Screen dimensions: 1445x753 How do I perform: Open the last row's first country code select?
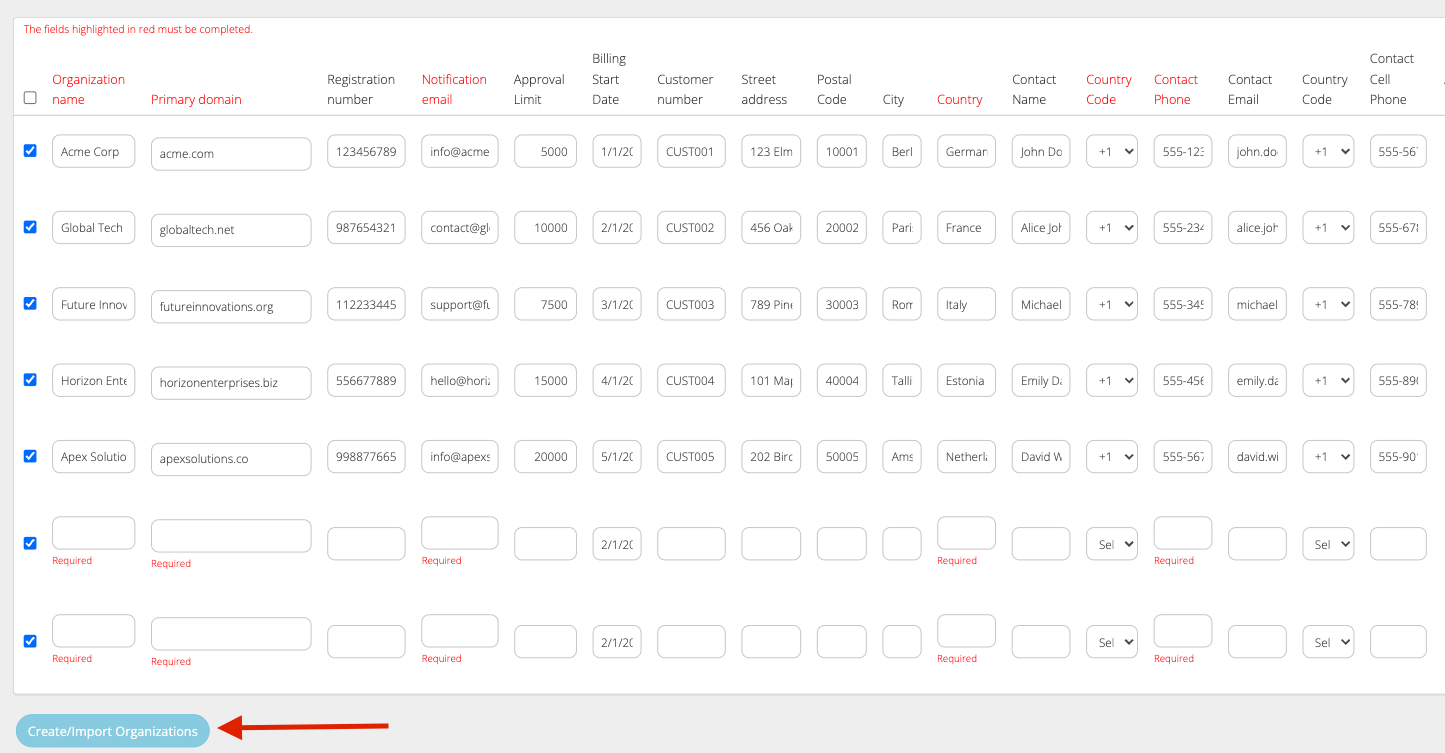[x=1111, y=641]
